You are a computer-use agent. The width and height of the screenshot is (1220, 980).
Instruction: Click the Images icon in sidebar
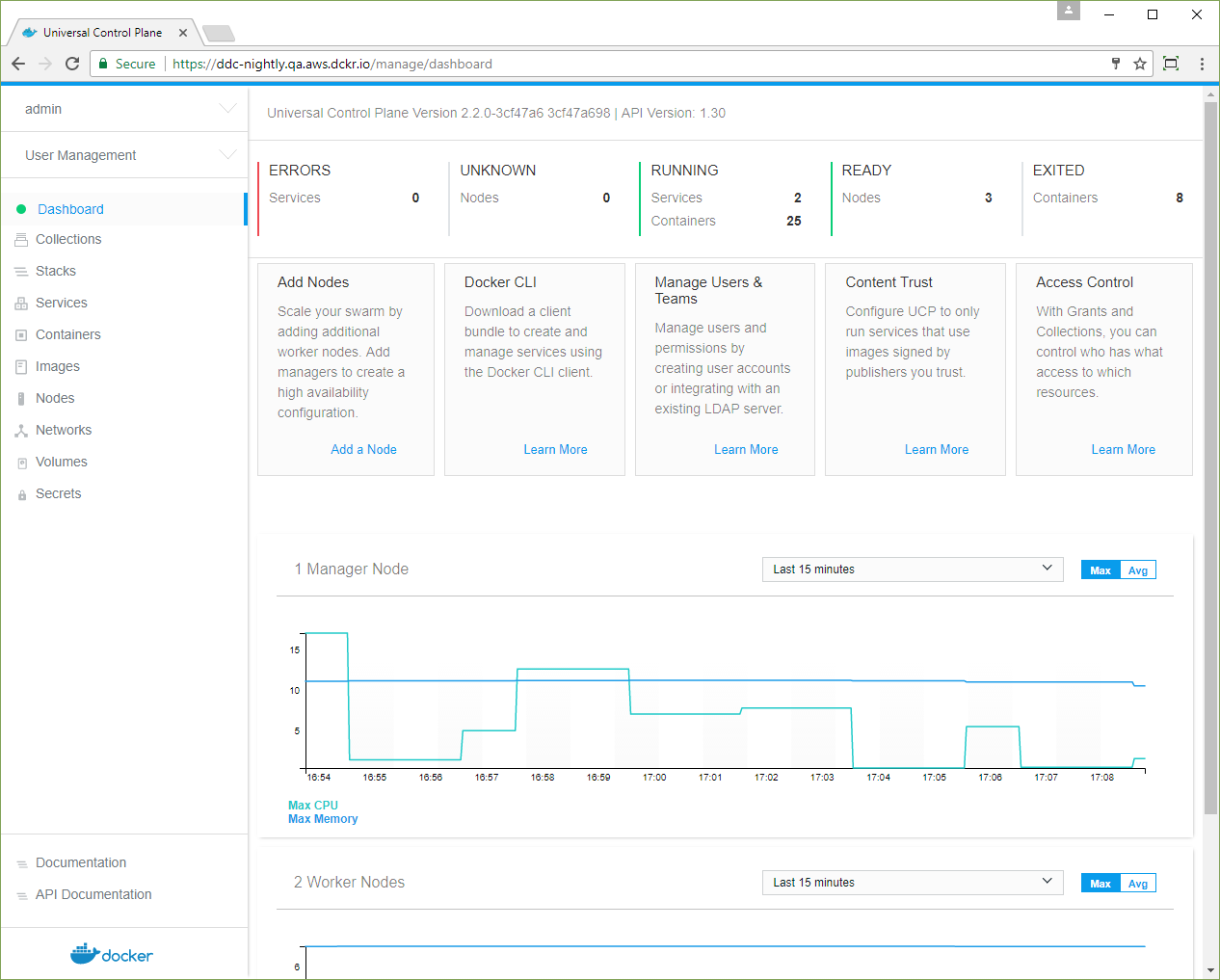21,367
